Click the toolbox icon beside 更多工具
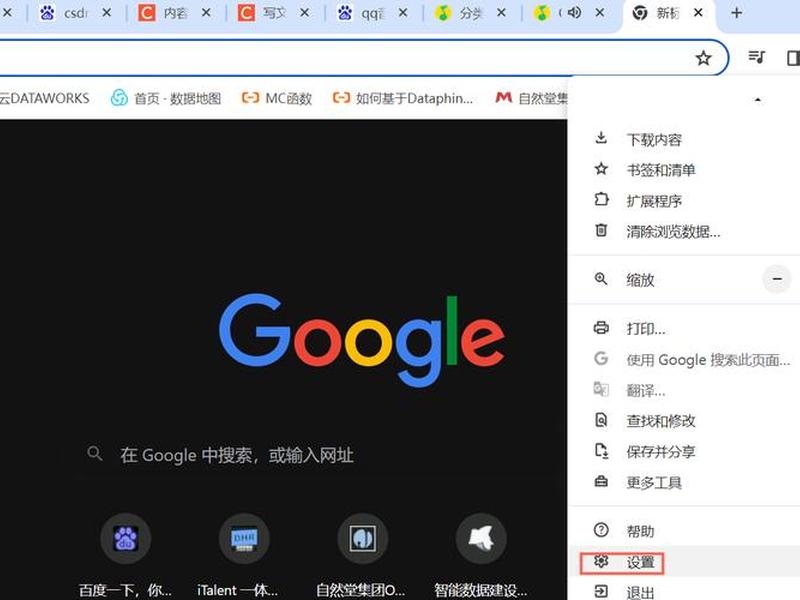 tap(601, 481)
